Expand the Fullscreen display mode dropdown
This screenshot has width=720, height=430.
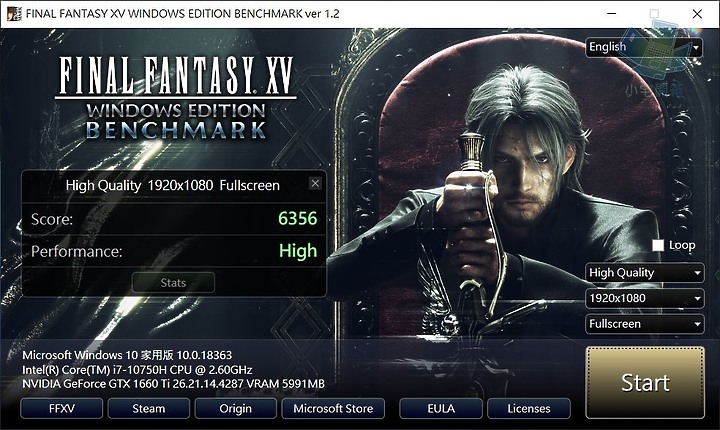coord(644,324)
